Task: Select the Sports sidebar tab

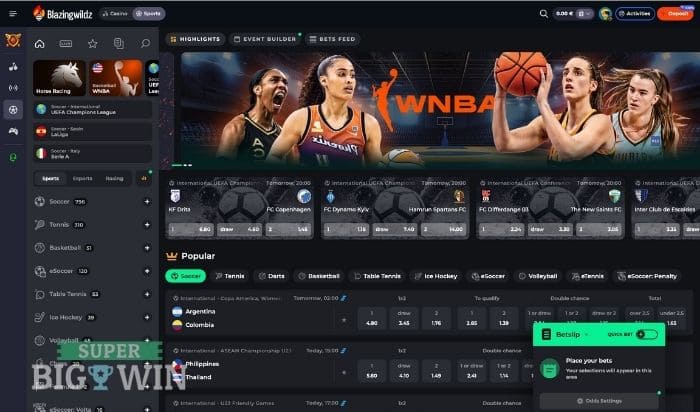Action: (50, 179)
